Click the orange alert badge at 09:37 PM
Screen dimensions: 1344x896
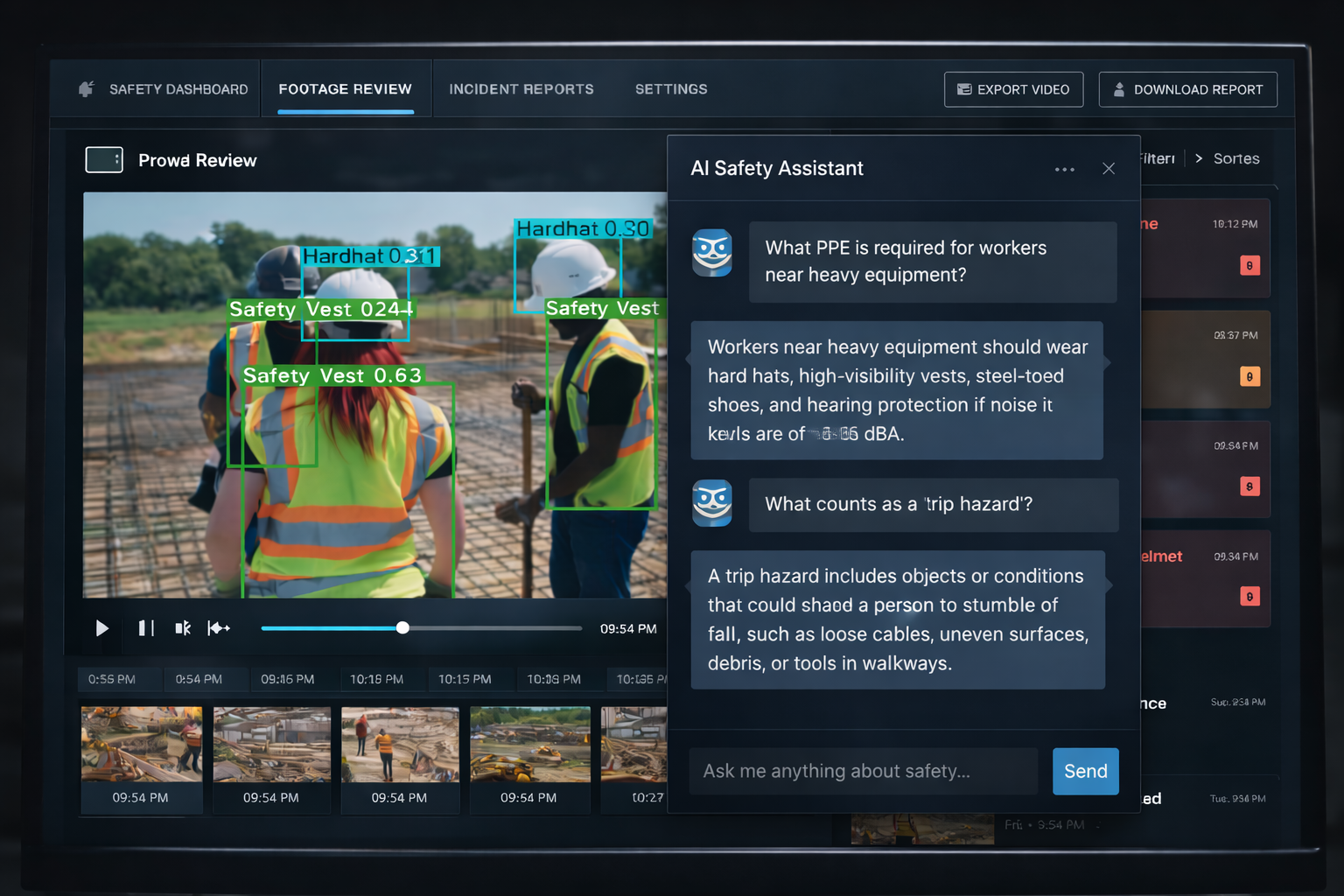coord(1249,376)
